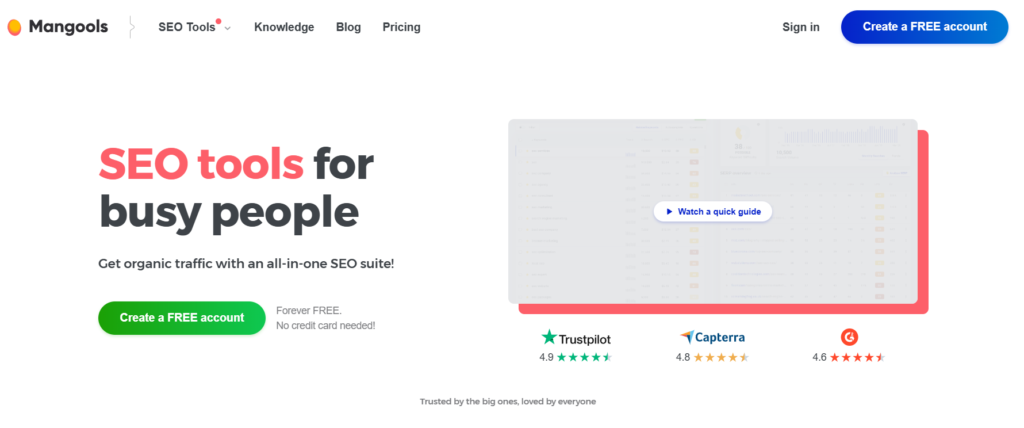This screenshot has width=1024, height=428.
Task: Click the red notification dot on SEO Tools
Action: click(x=218, y=21)
